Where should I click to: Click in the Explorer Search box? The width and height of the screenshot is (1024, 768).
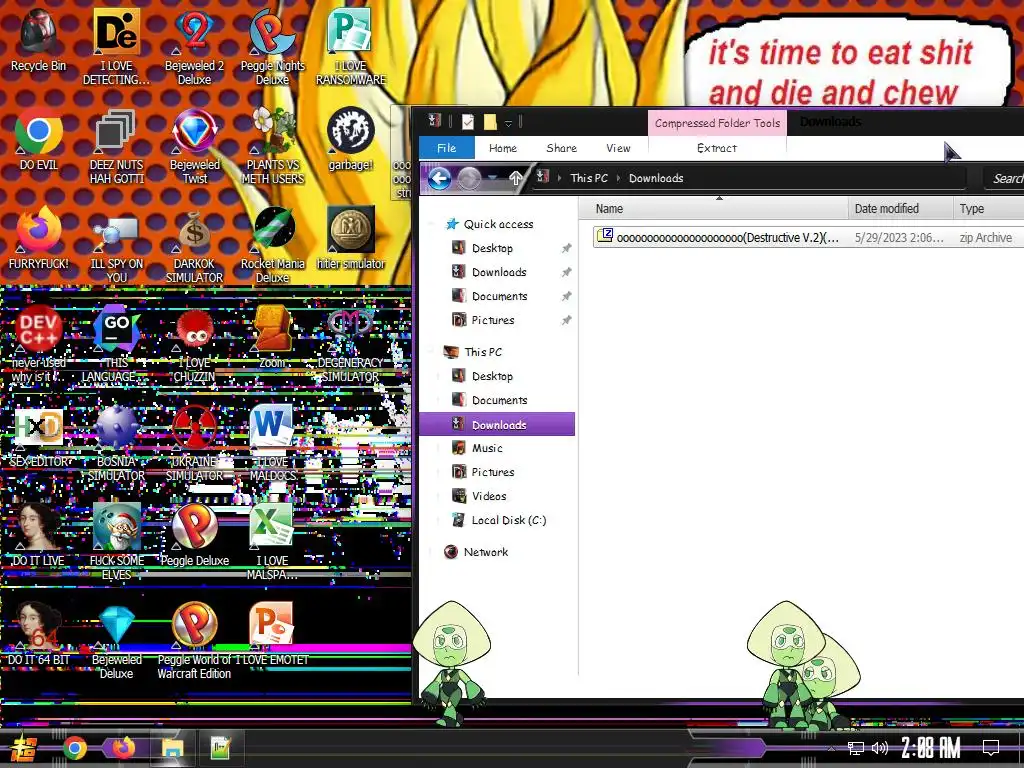pos(1004,178)
